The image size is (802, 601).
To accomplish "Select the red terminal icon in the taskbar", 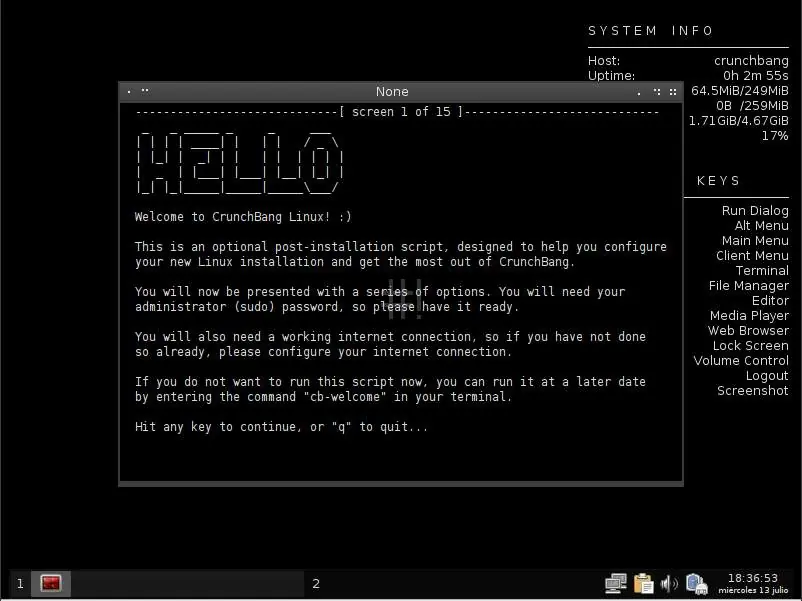I will (51, 583).
